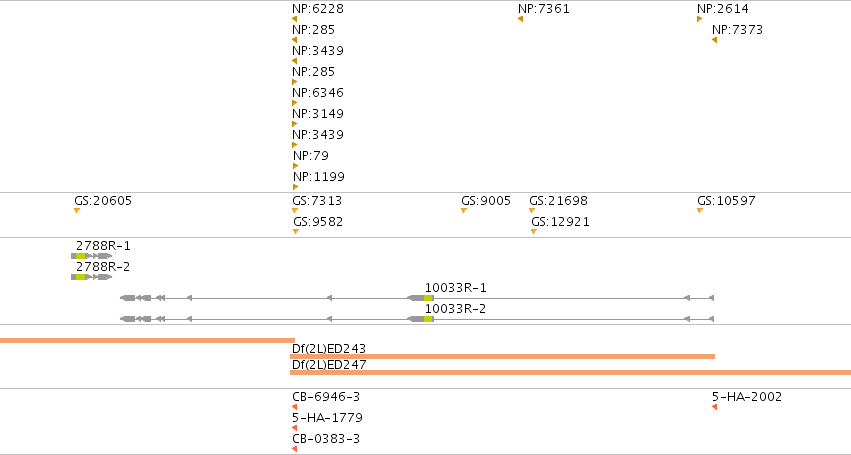Click the red arrow under CB-6946-3

click(295, 407)
